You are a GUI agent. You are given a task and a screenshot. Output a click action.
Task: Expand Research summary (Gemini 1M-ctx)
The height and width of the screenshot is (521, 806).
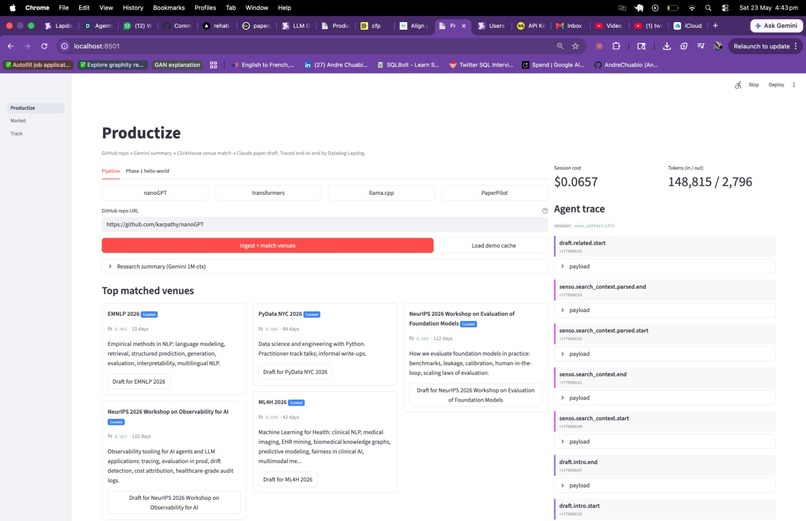[x=325, y=267]
